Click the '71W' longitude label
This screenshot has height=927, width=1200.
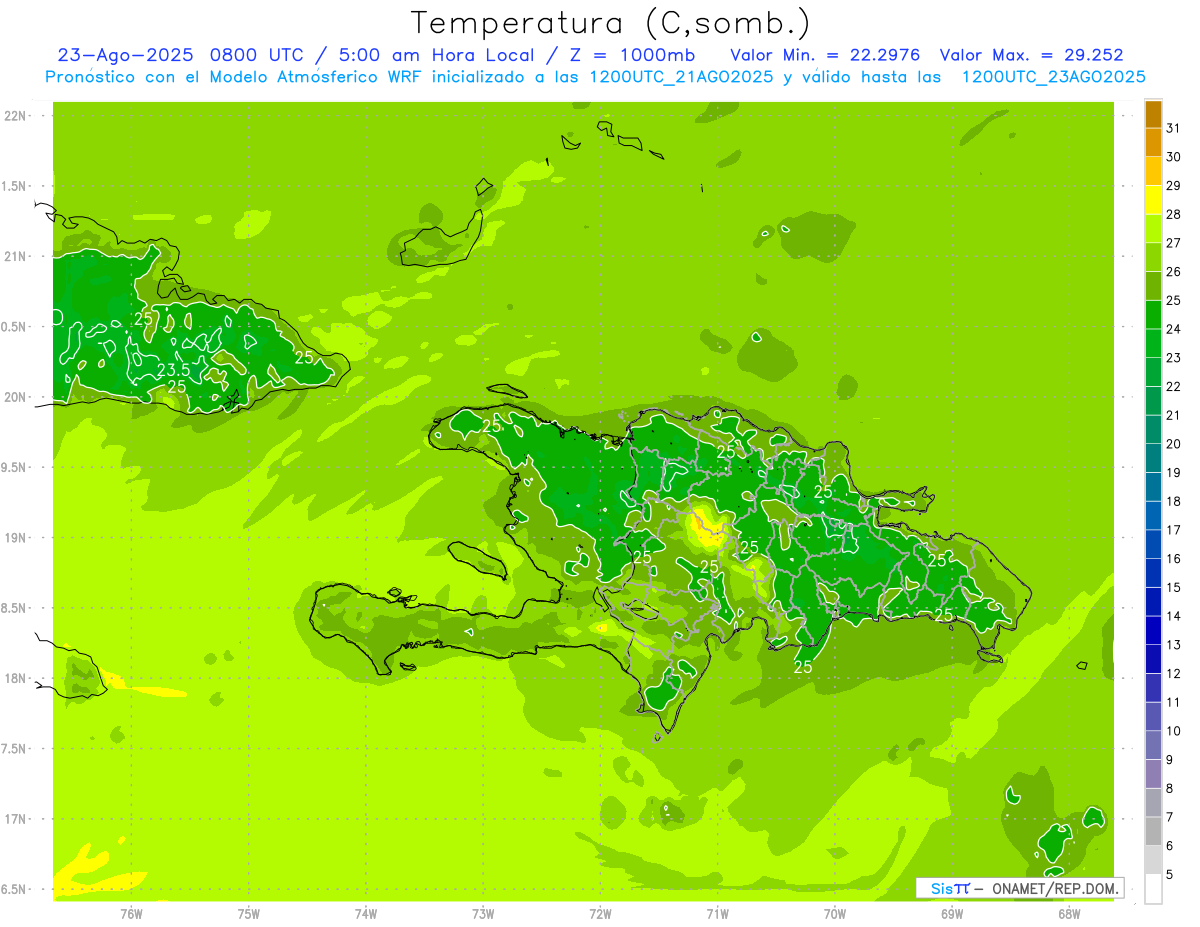point(717,914)
